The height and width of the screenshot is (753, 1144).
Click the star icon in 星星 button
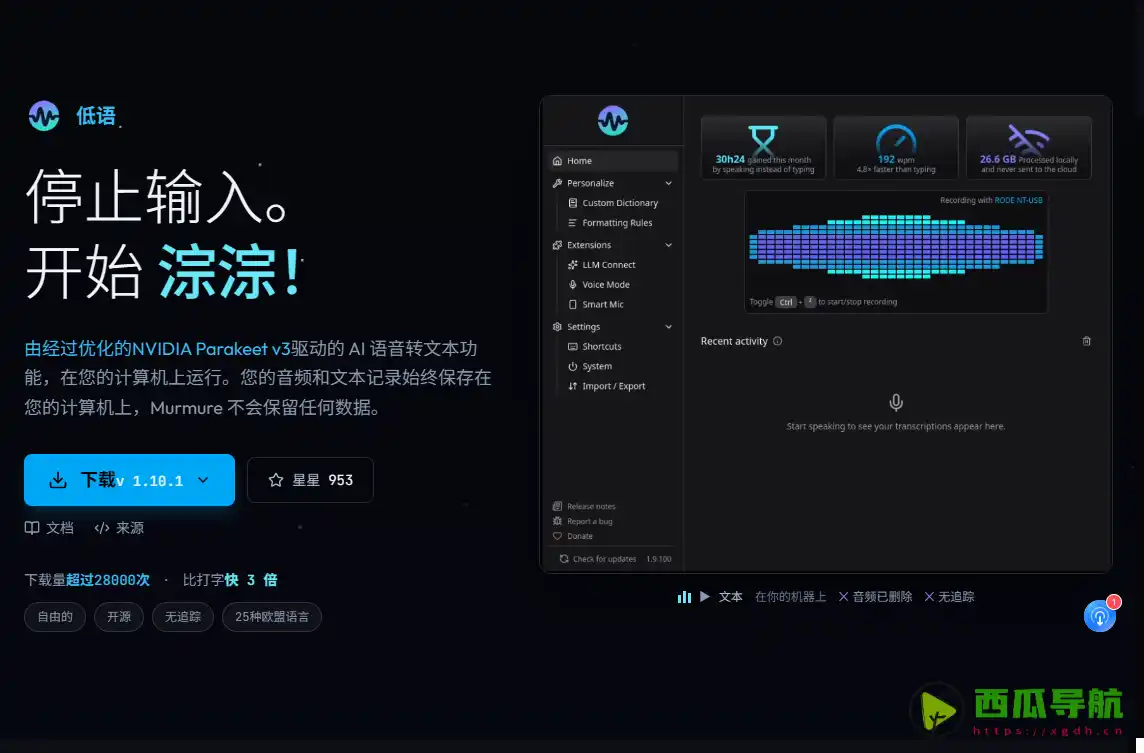(276, 480)
